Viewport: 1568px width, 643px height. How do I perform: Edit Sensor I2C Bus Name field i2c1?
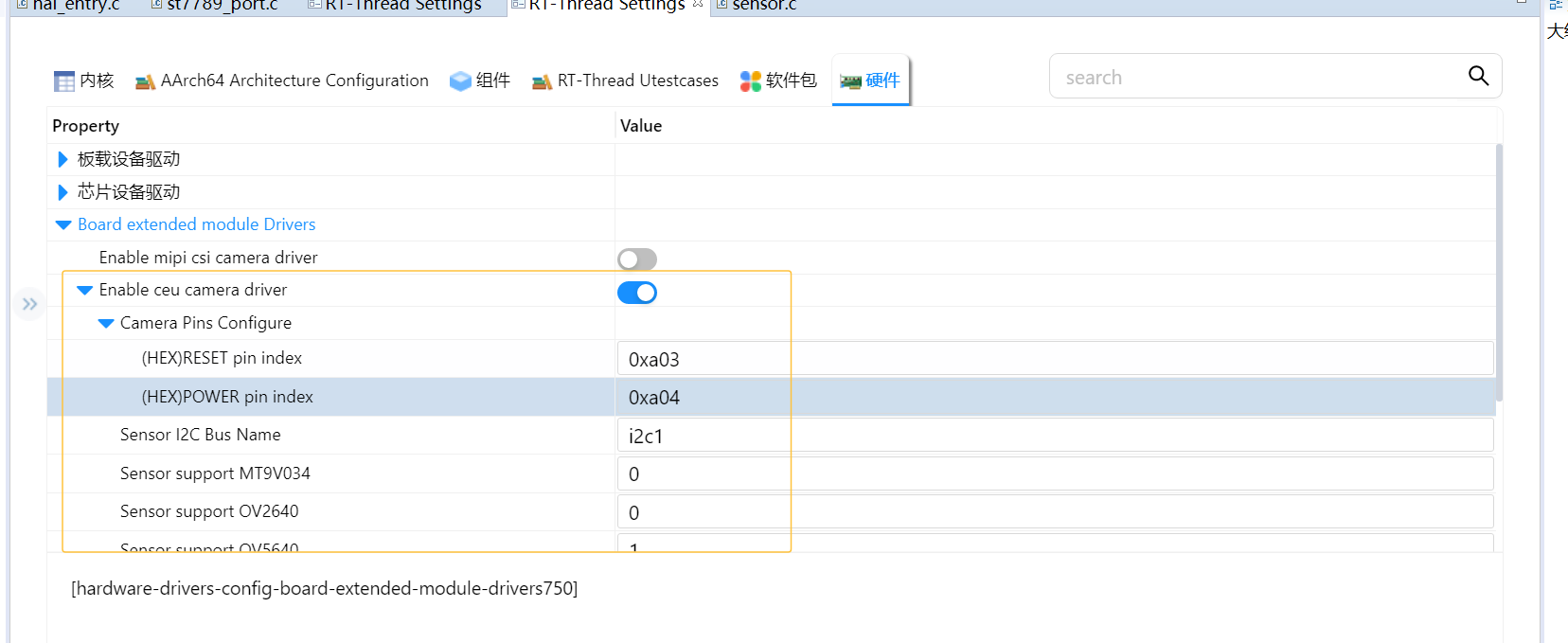coord(1055,436)
